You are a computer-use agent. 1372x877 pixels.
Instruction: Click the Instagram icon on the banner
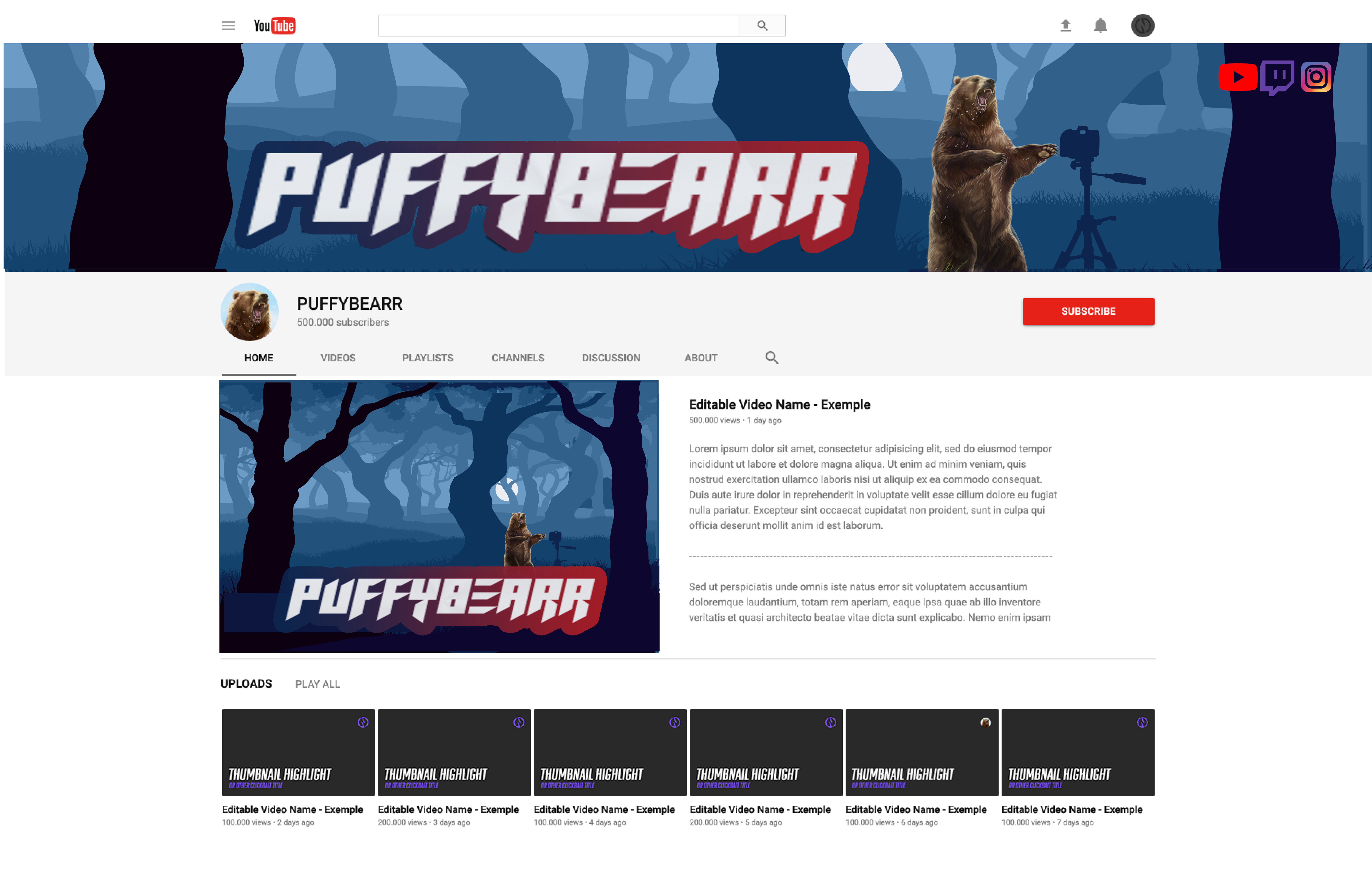pos(1317,77)
